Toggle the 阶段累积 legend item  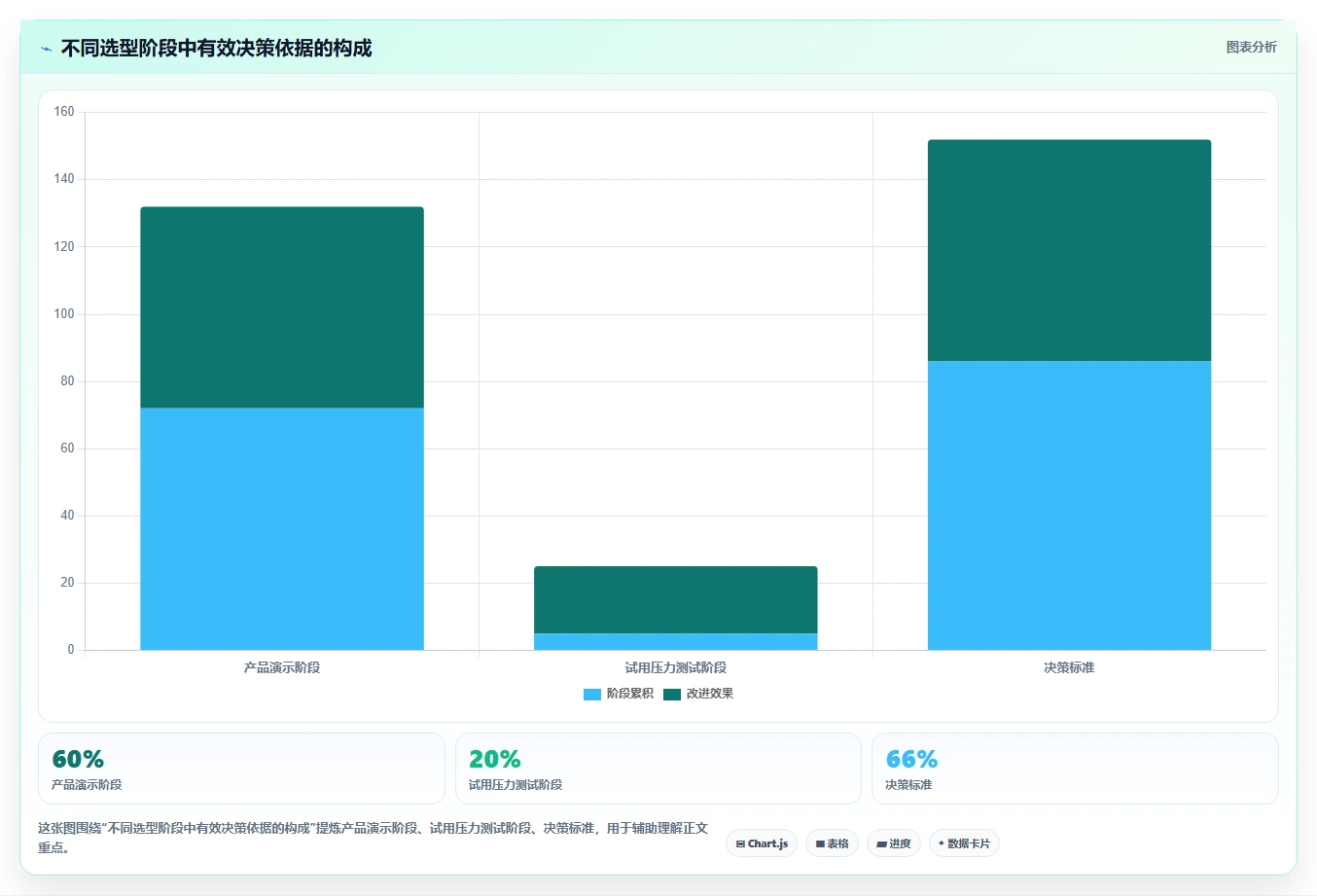[x=619, y=694]
